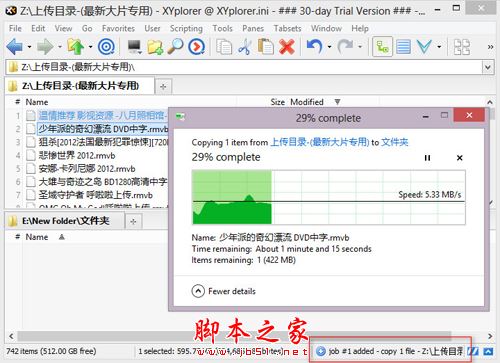Screen dimensions: 500x363
Task: Open the Help menu
Action: tap(360, 28)
